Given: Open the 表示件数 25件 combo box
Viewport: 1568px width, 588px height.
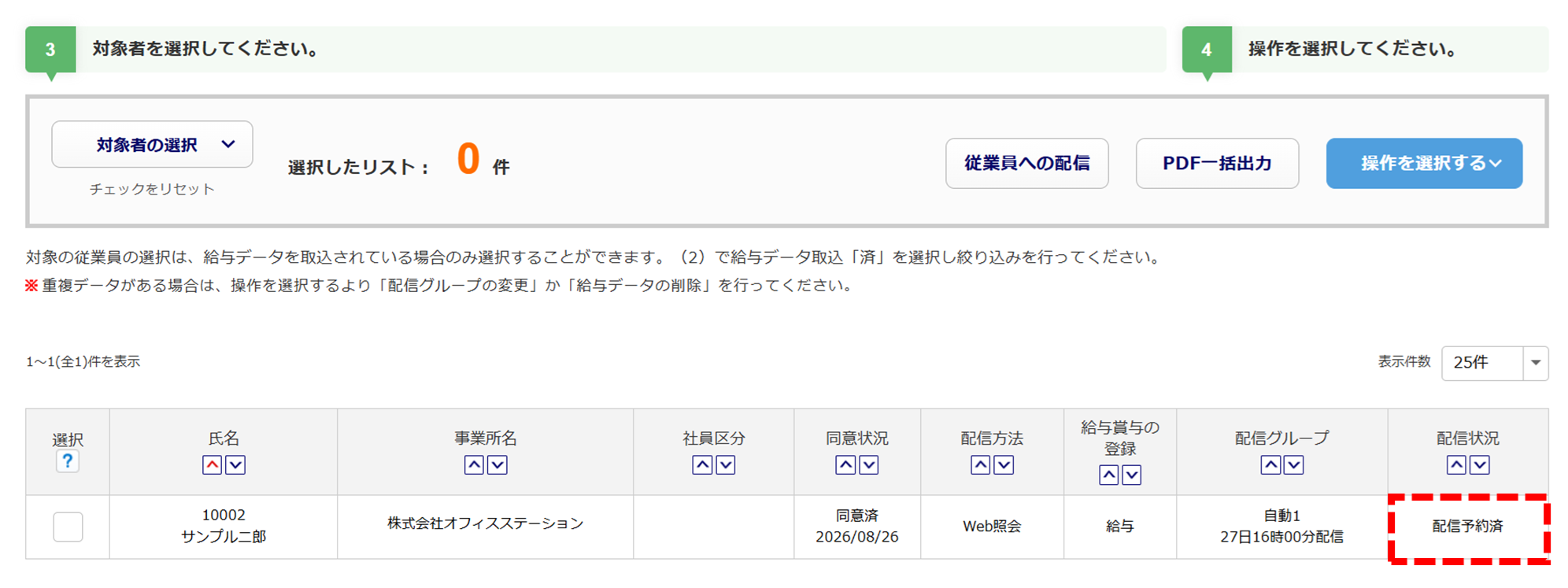Looking at the screenshot, I should pyautogui.click(x=1495, y=363).
